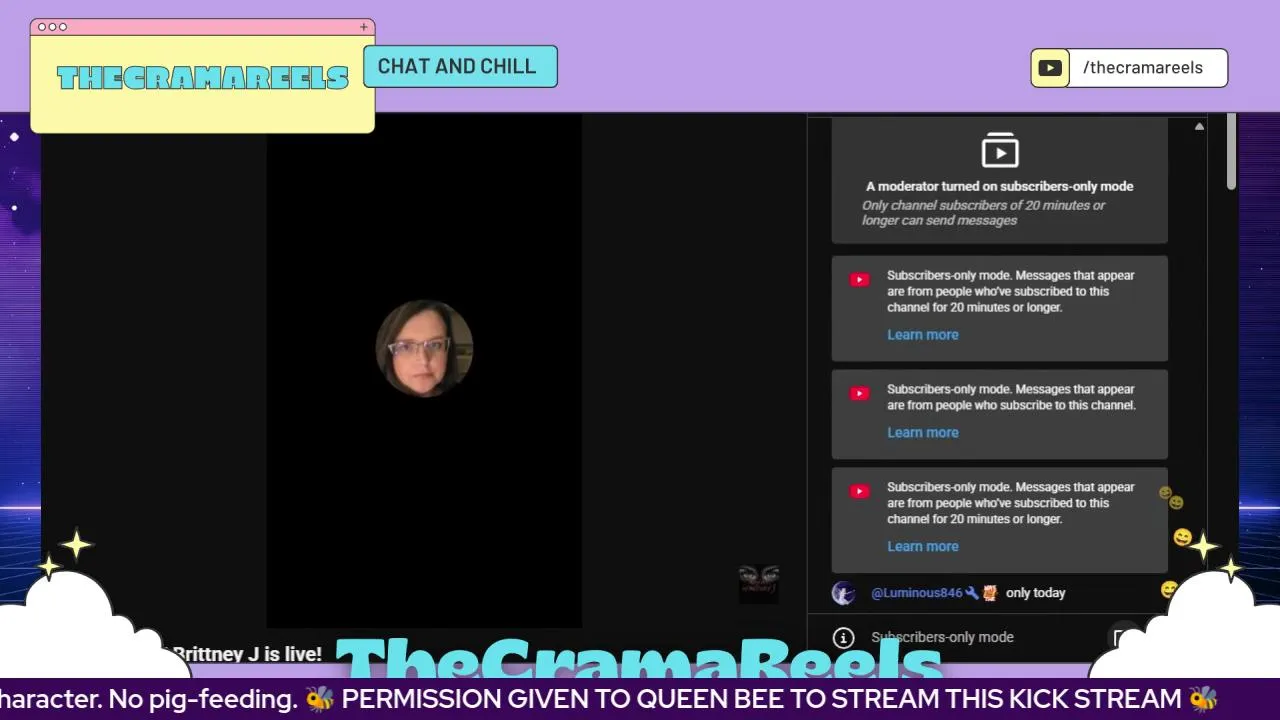Click the last Learn more link above @Luminous846
The height and width of the screenshot is (720, 1280).
(922, 547)
